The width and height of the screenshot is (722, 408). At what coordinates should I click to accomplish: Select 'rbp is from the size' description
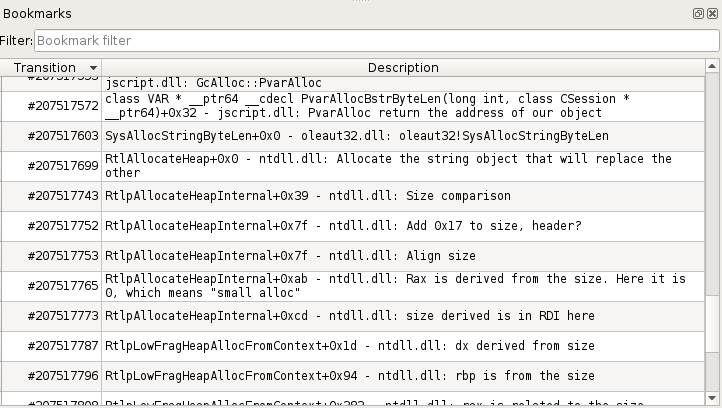[x=403, y=375]
